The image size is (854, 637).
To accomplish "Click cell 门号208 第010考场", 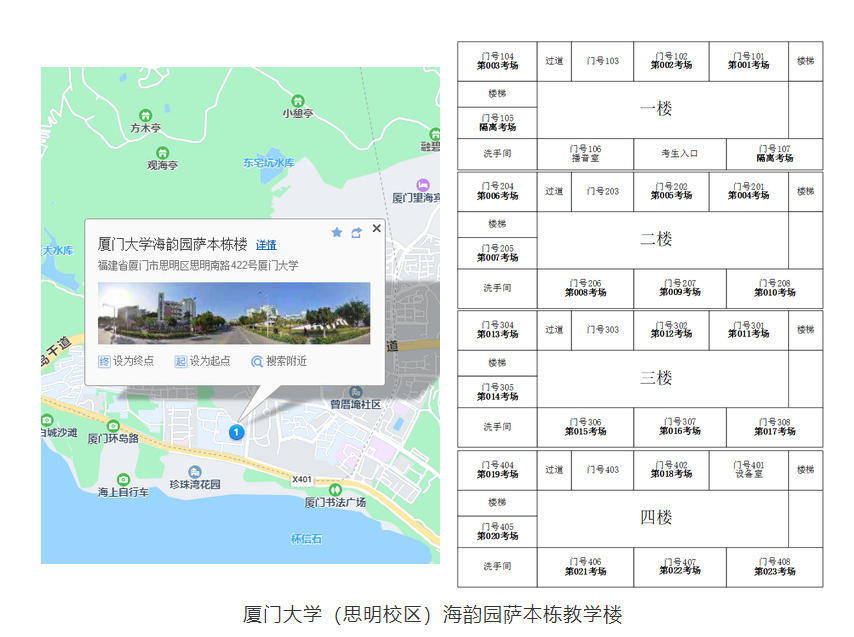I will pos(774,288).
